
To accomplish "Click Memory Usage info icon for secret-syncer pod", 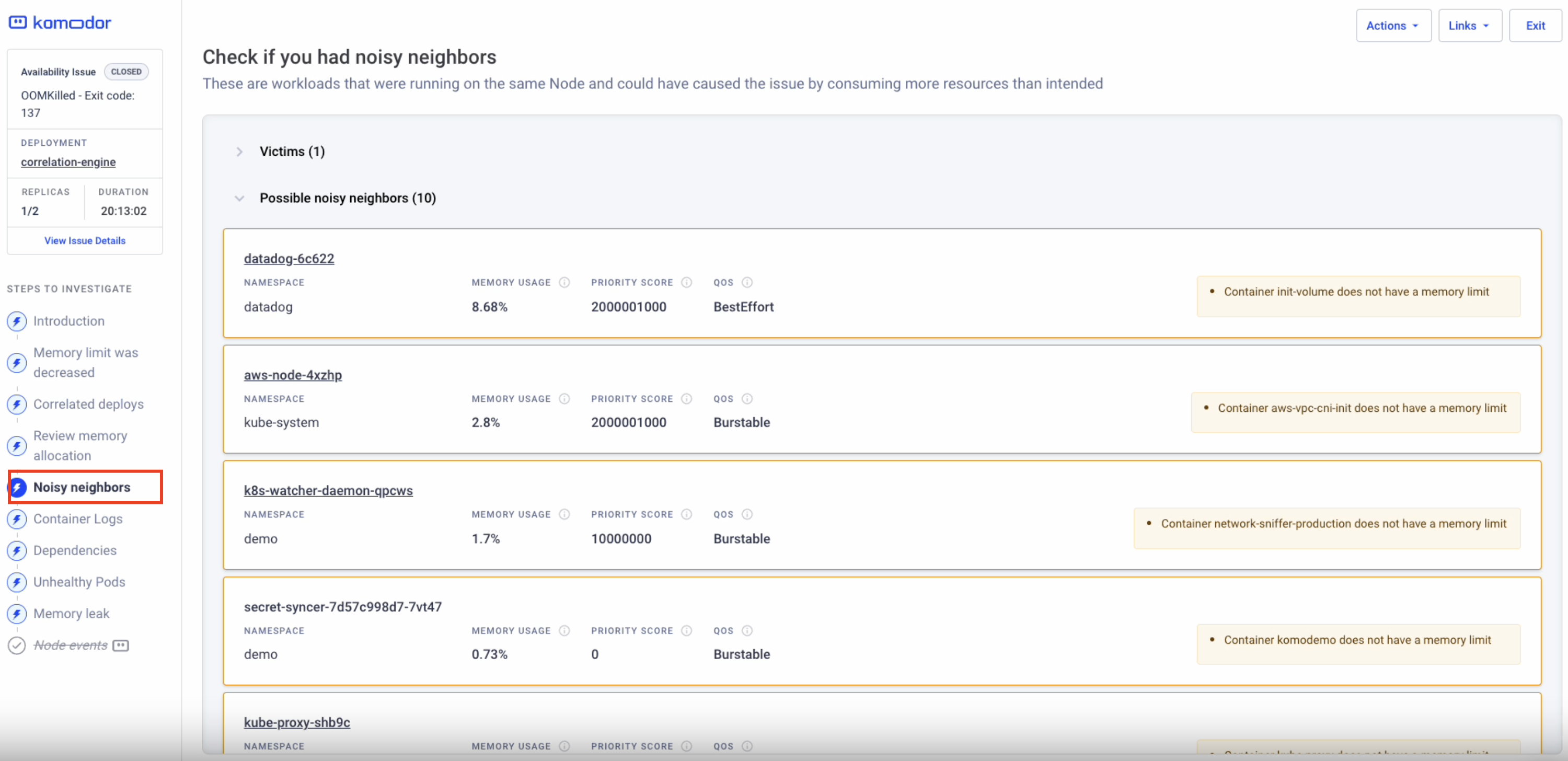I will click(564, 631).
